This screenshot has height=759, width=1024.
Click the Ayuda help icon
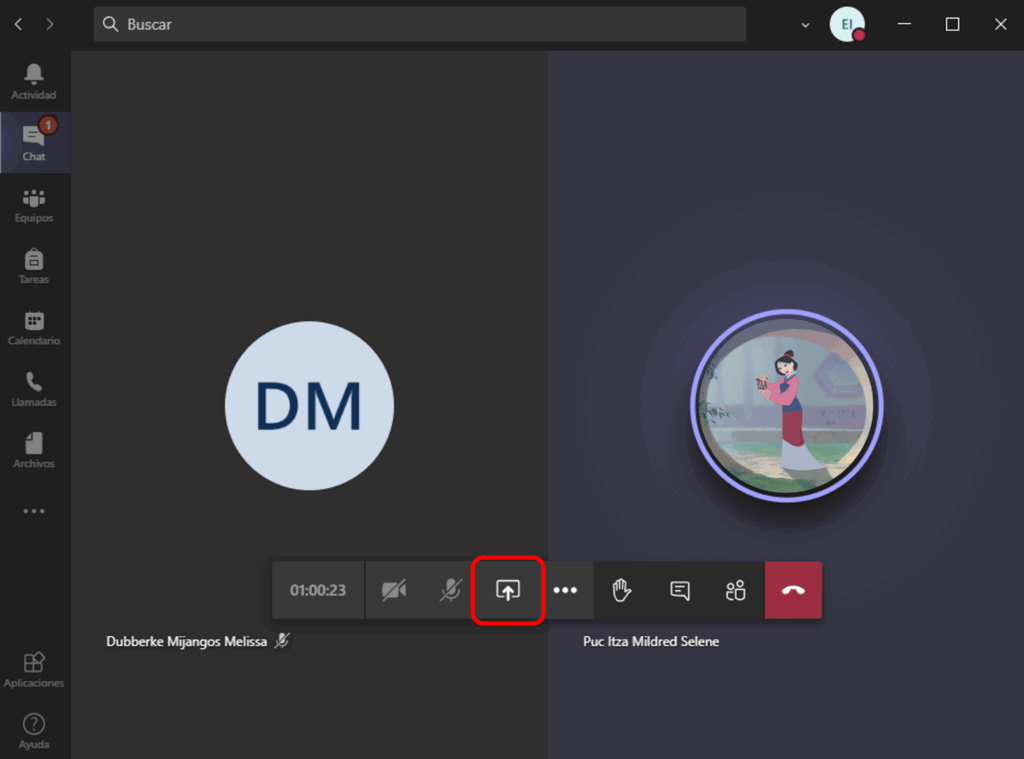(x=34, y=731)
